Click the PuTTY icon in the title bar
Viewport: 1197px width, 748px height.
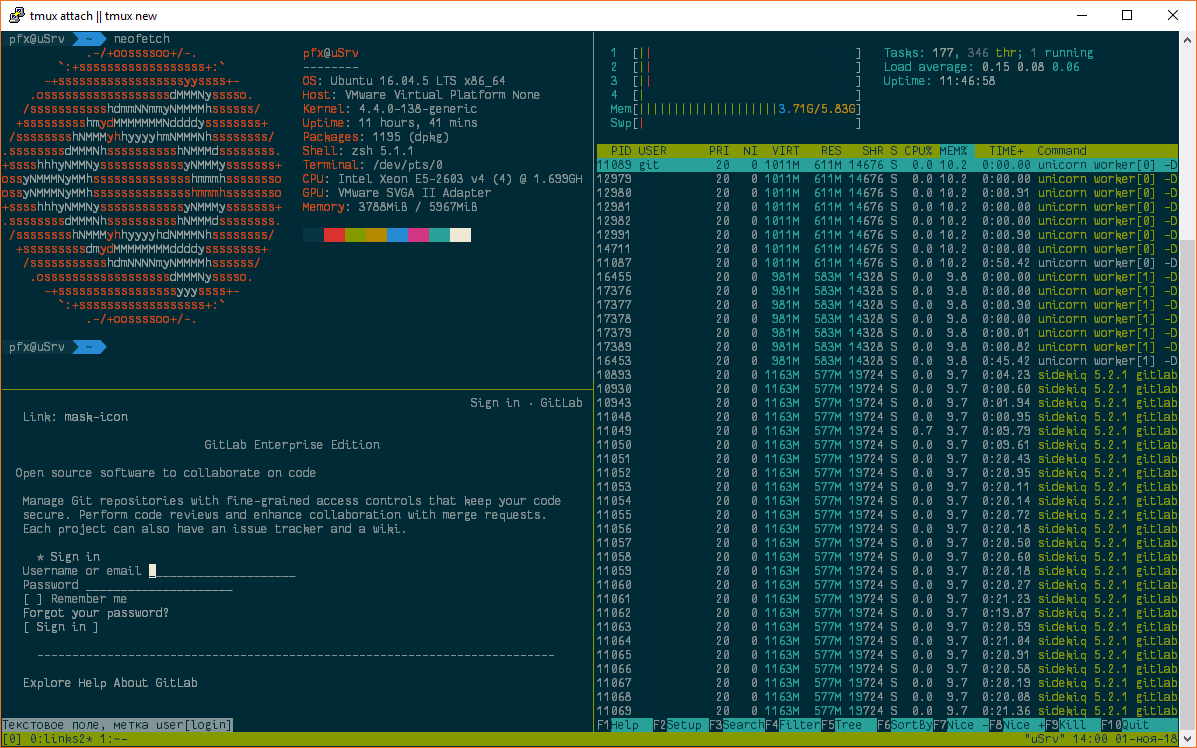pos(15,15)
